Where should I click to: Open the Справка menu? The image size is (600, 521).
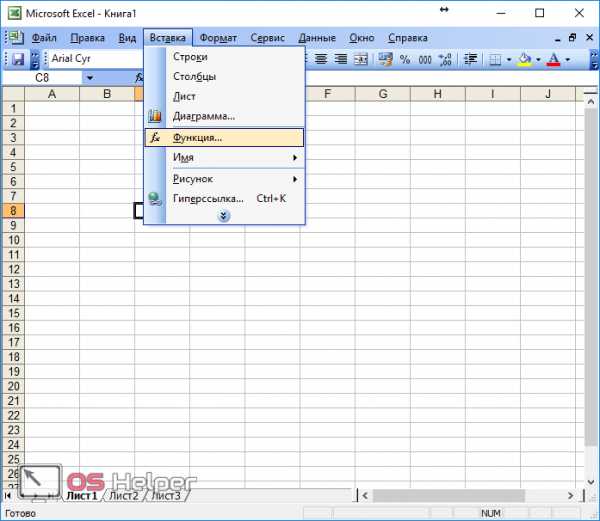click(408, 38)
